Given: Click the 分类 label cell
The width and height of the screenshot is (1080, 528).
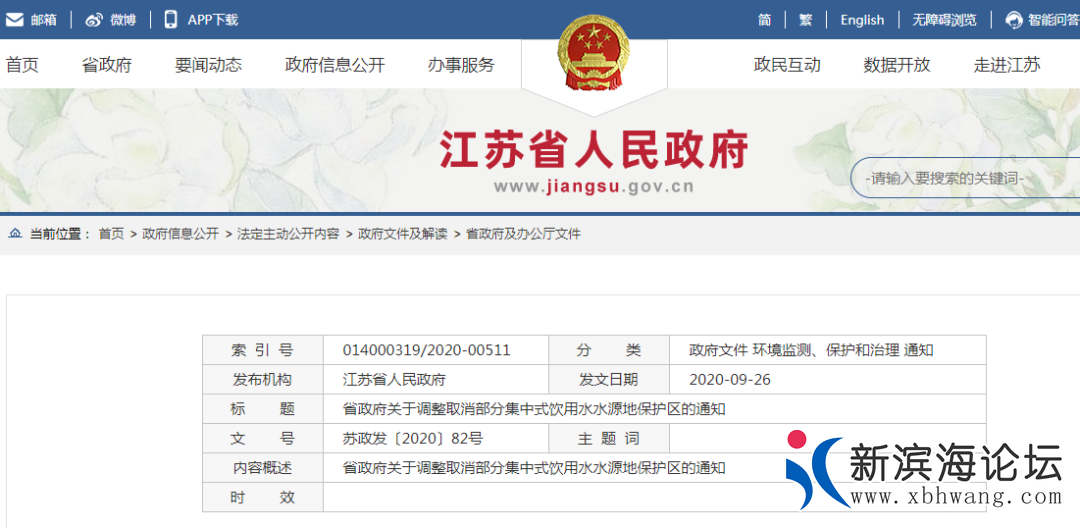Looking at the screenshot, I should point(609,350).
